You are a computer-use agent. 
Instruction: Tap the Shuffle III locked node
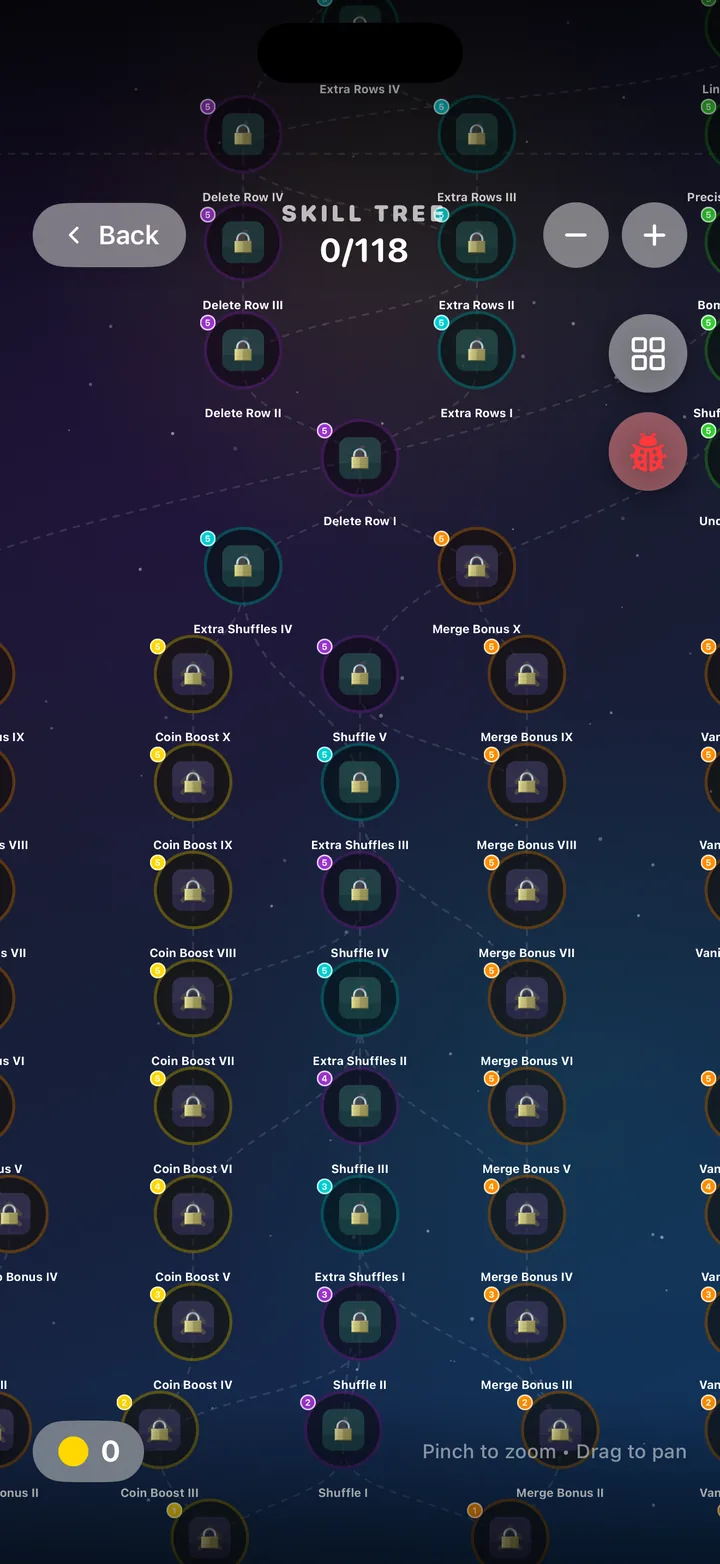tap(360, 1106)
